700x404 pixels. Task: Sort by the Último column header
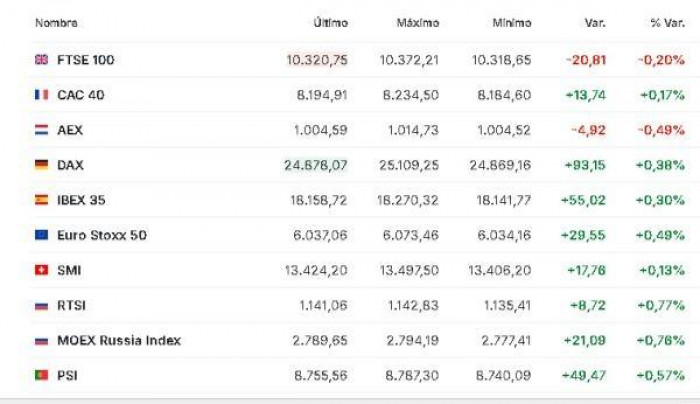329,23
